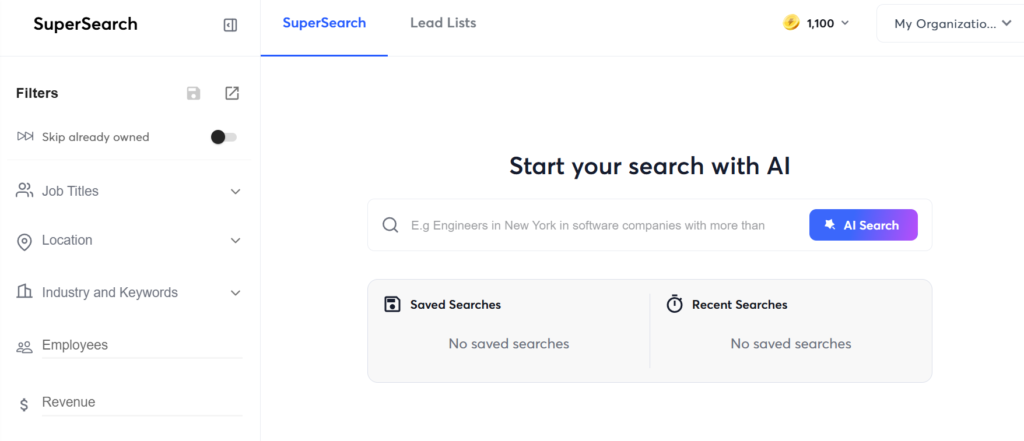Click the Revenue filter field
The width and height of the screenshot is (1024, 441).
(x=140, y=402)
